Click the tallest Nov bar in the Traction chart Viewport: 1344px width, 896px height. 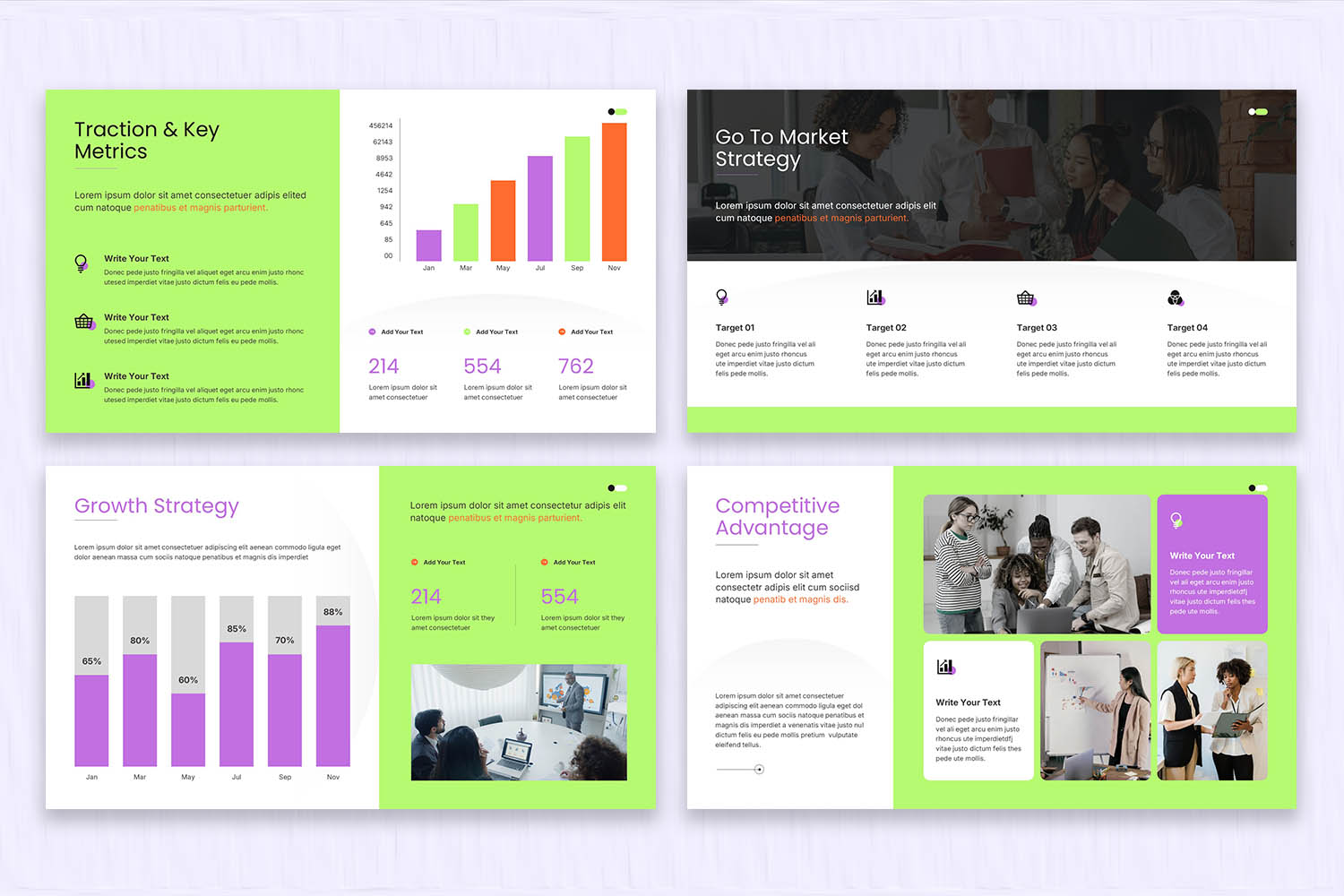click(x=614, y=191)
